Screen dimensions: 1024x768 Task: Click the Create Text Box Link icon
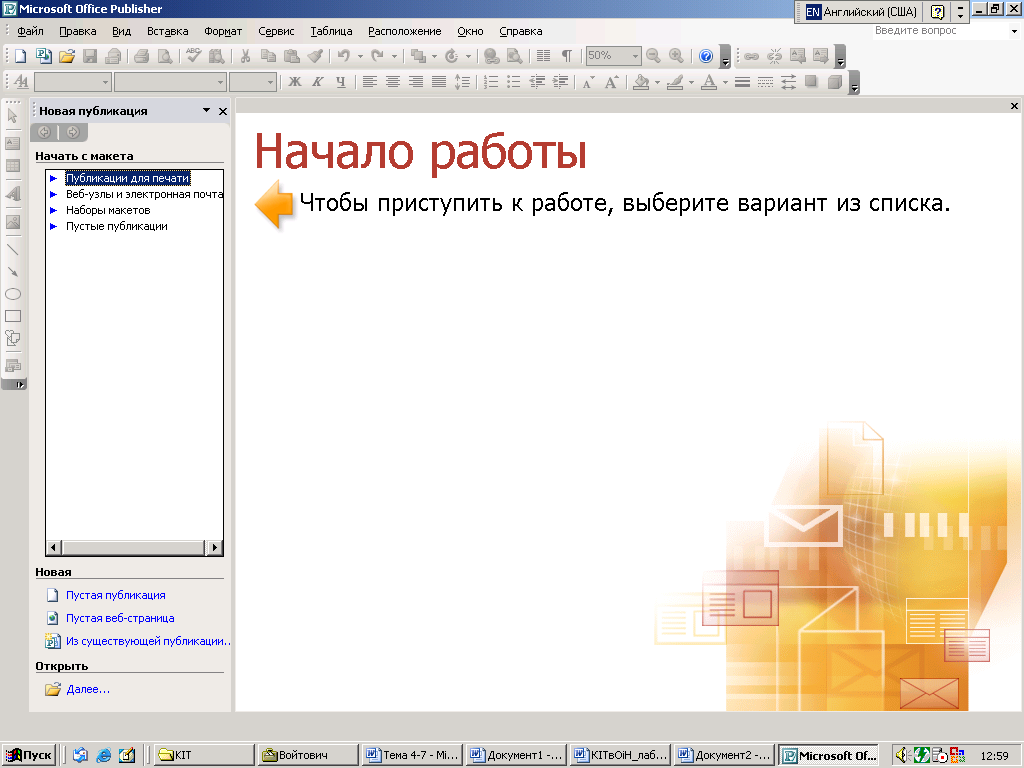pyautogui.click(x=752, y=56)
